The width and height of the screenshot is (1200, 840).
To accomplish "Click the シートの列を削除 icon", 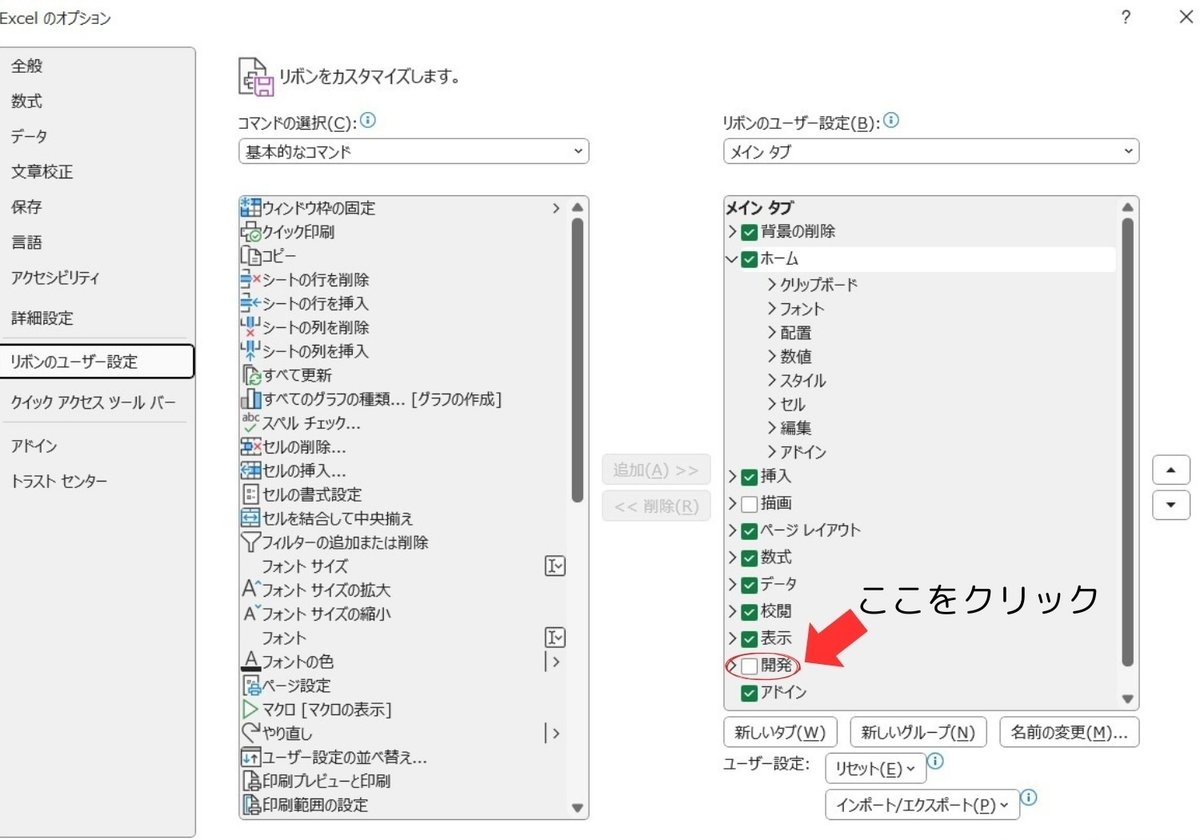I will point(251,327).
